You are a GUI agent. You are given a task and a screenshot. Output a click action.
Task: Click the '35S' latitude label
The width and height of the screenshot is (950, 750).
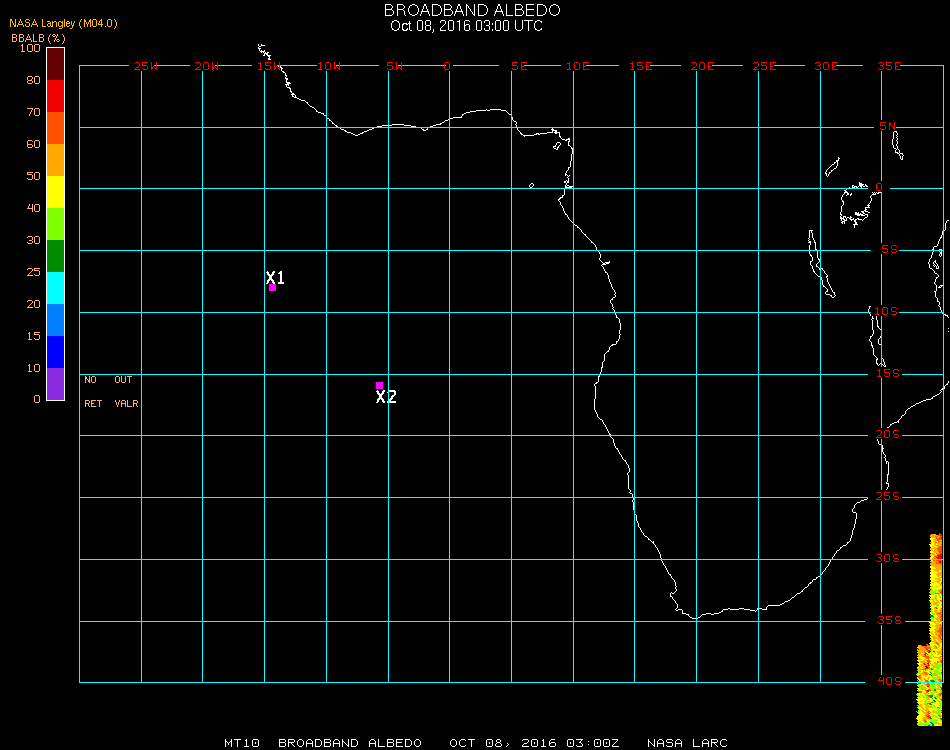coord(890,620)
